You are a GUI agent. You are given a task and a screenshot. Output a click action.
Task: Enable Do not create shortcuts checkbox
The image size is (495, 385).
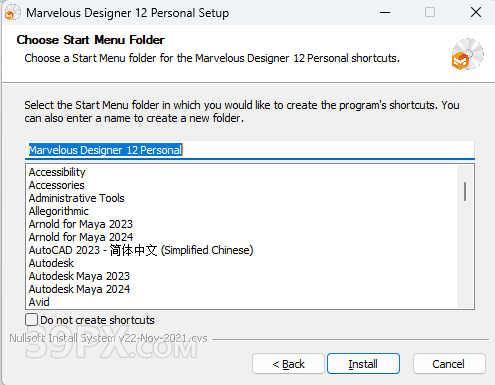31,319
